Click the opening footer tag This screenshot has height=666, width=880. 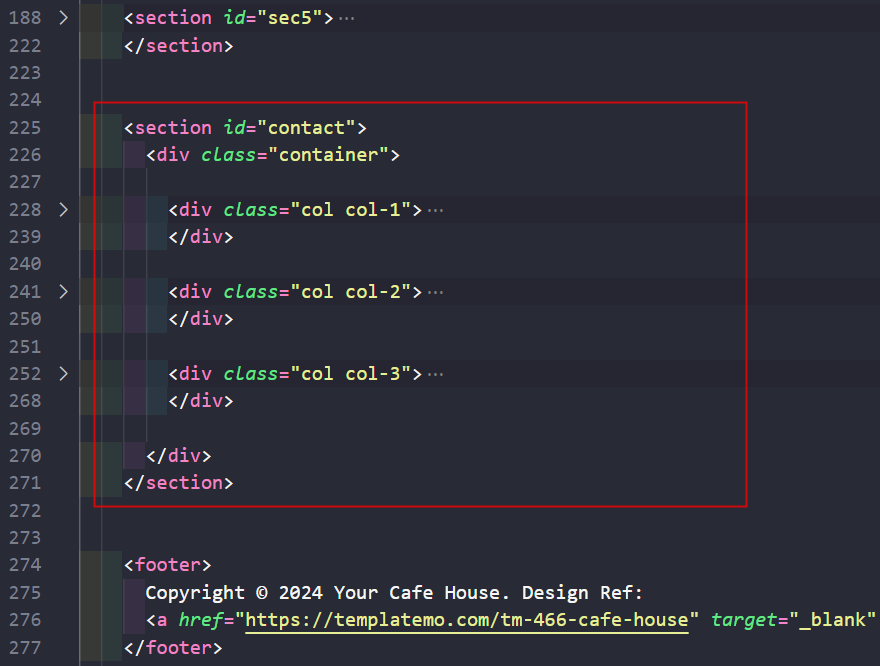(167, 565)
